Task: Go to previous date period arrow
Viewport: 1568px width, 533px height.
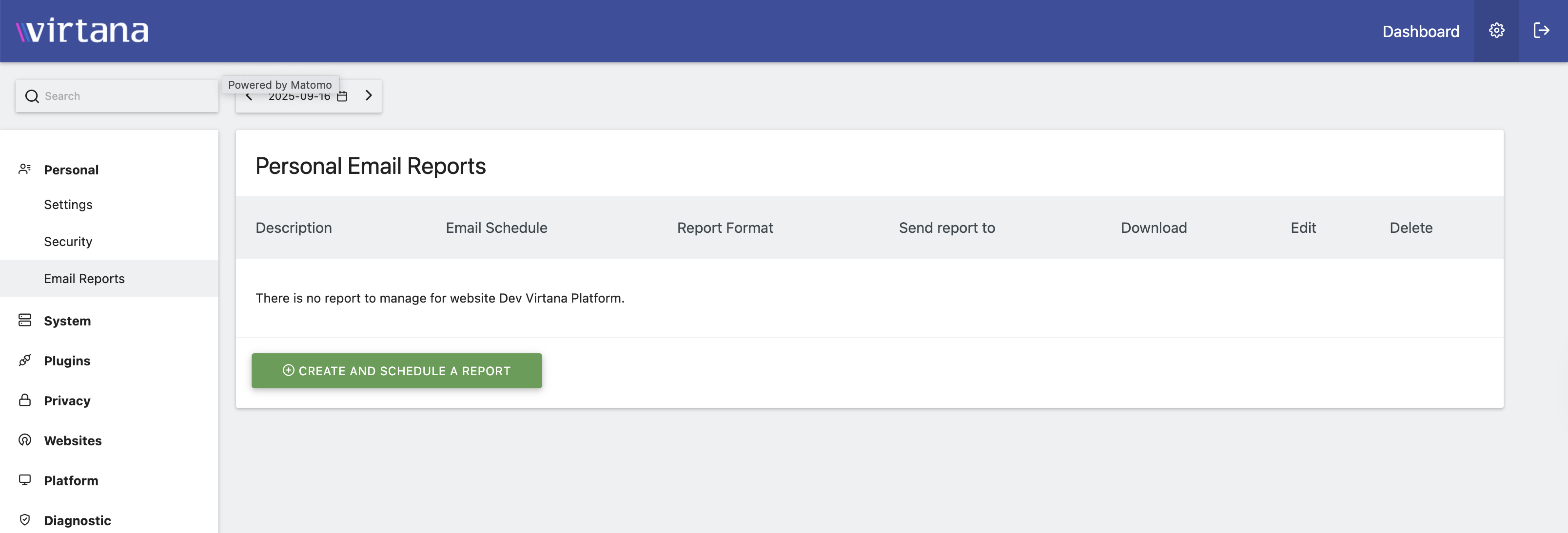Action: [x=248, y=97]
